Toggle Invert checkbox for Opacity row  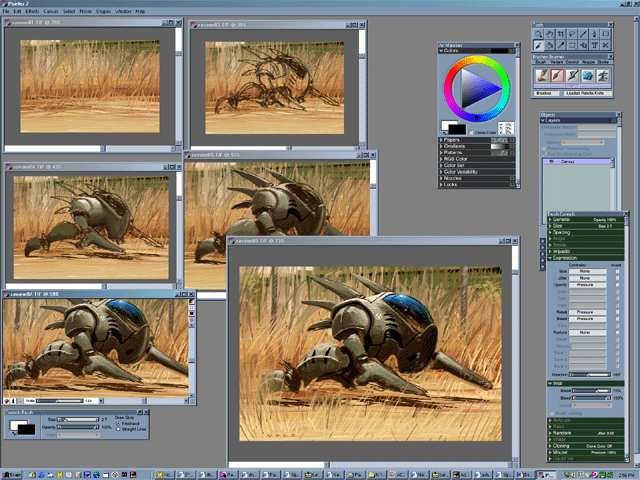(617, 284)
